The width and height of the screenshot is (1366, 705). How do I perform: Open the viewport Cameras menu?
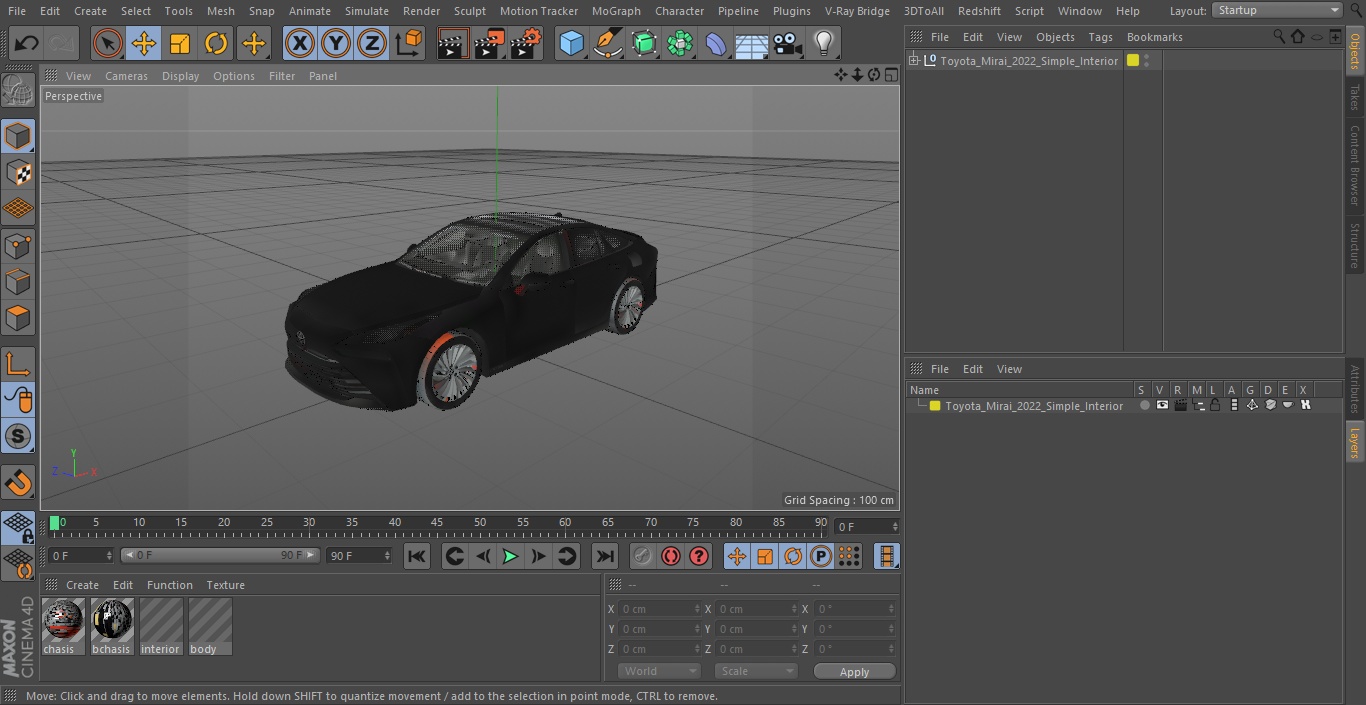point(127,76)
